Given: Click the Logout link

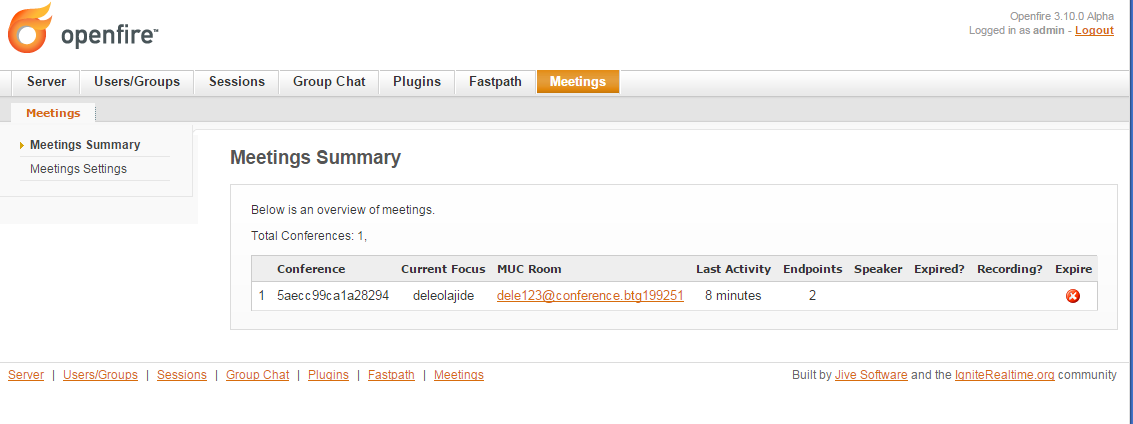Looking at the screenshot, I should [x=1094, y=30].
